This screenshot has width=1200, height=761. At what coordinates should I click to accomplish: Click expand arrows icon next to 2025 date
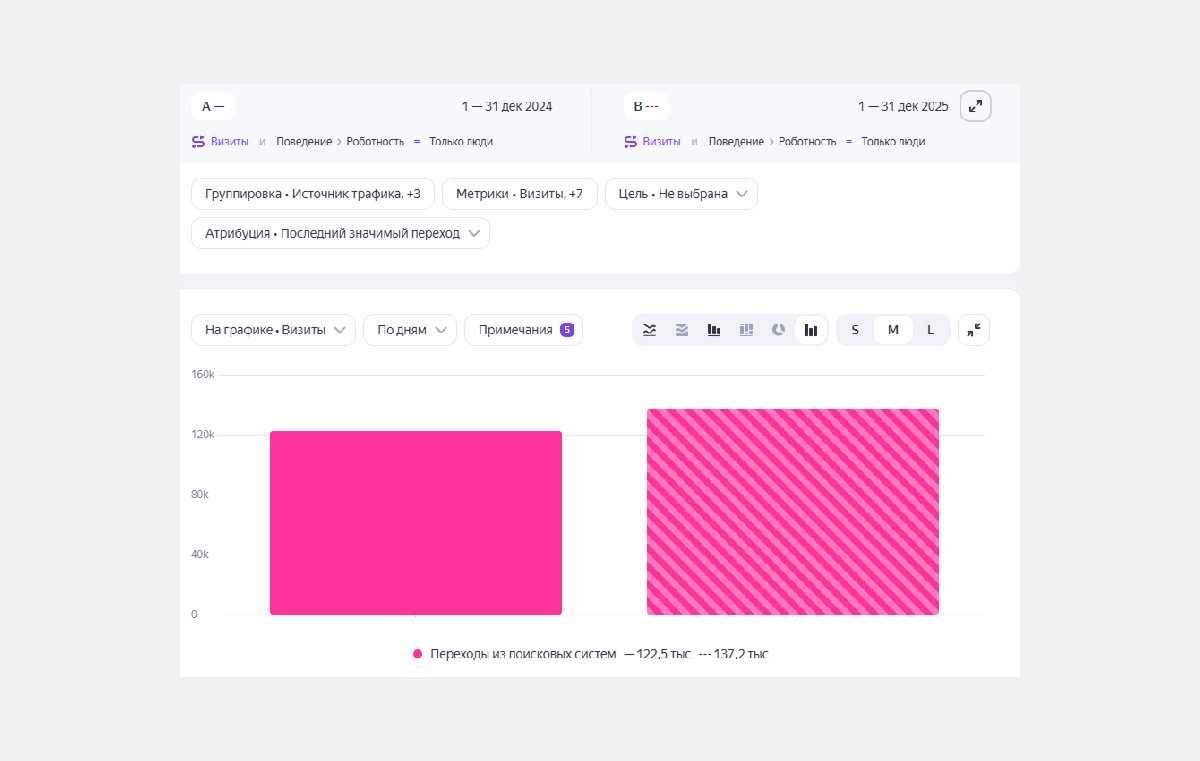(x=976, y=106)
